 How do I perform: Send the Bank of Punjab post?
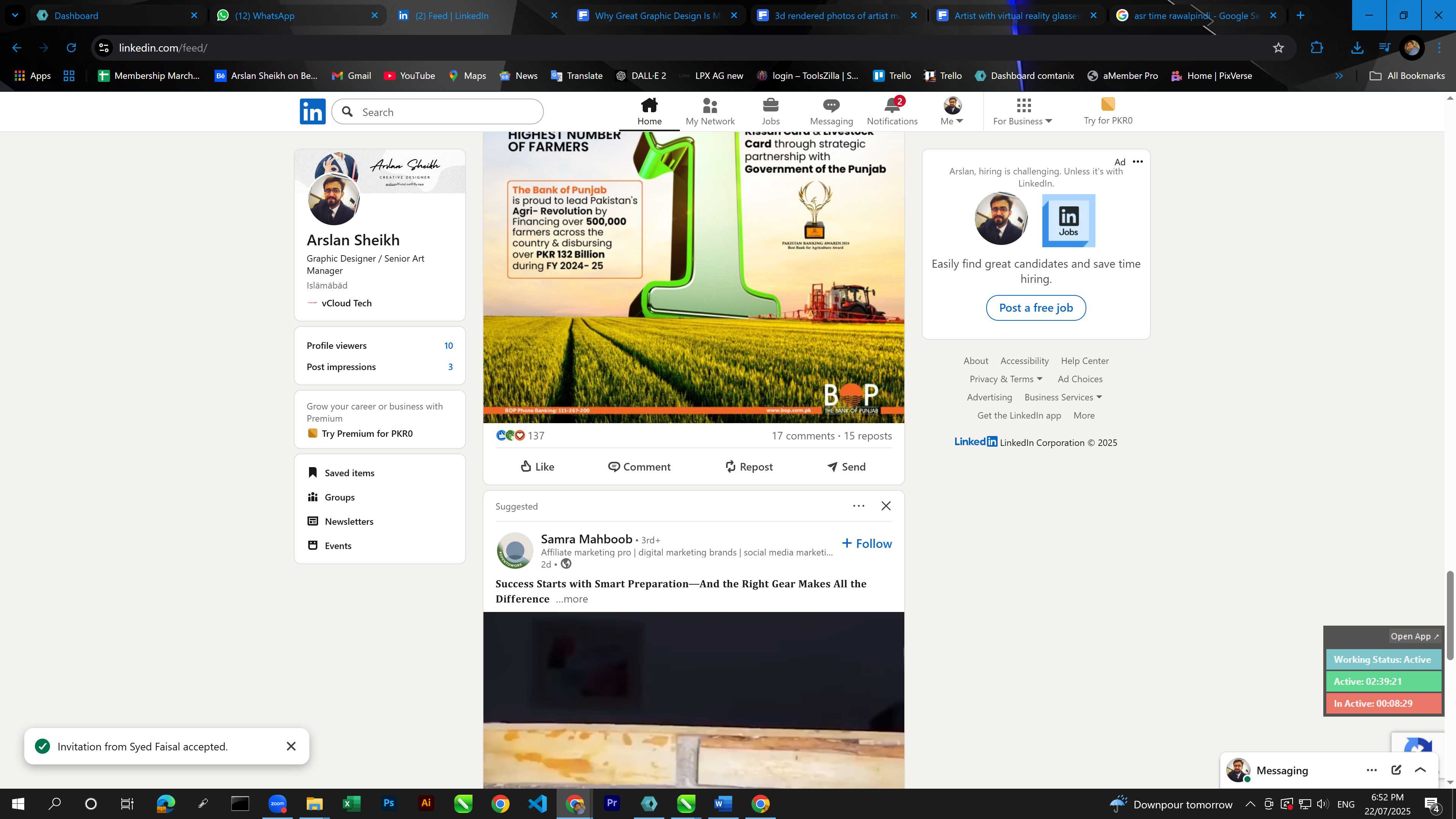click(846, 466)
